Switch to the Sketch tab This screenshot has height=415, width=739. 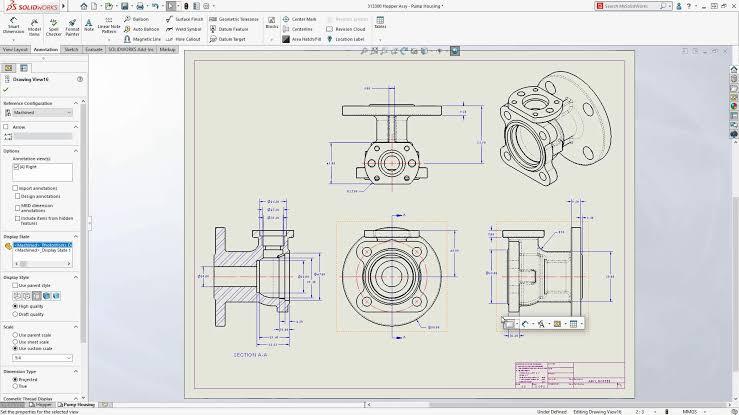pos(71,49)
